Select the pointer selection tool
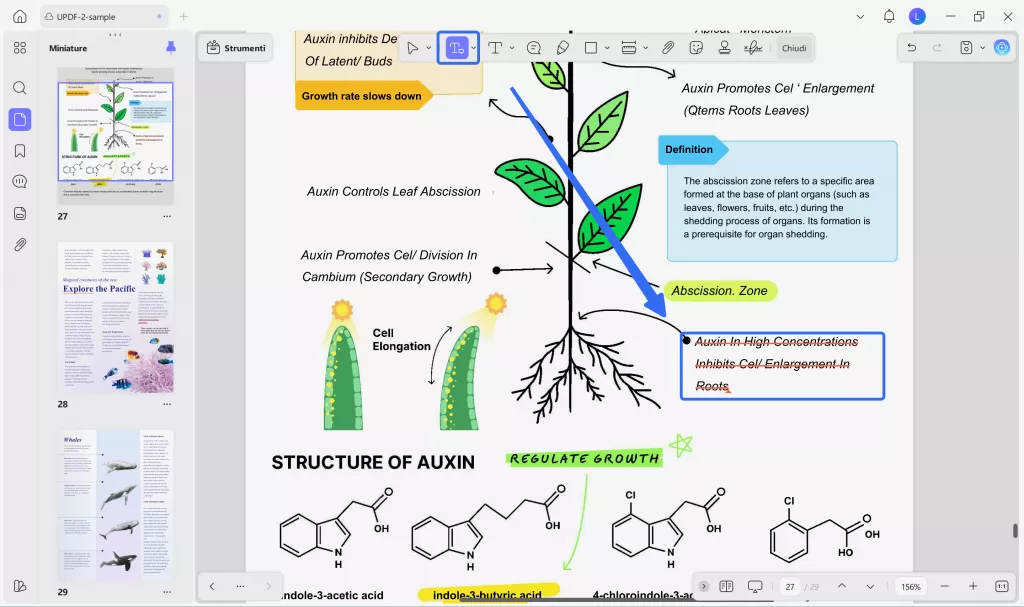1024x607 pixels. pos(412,48)
